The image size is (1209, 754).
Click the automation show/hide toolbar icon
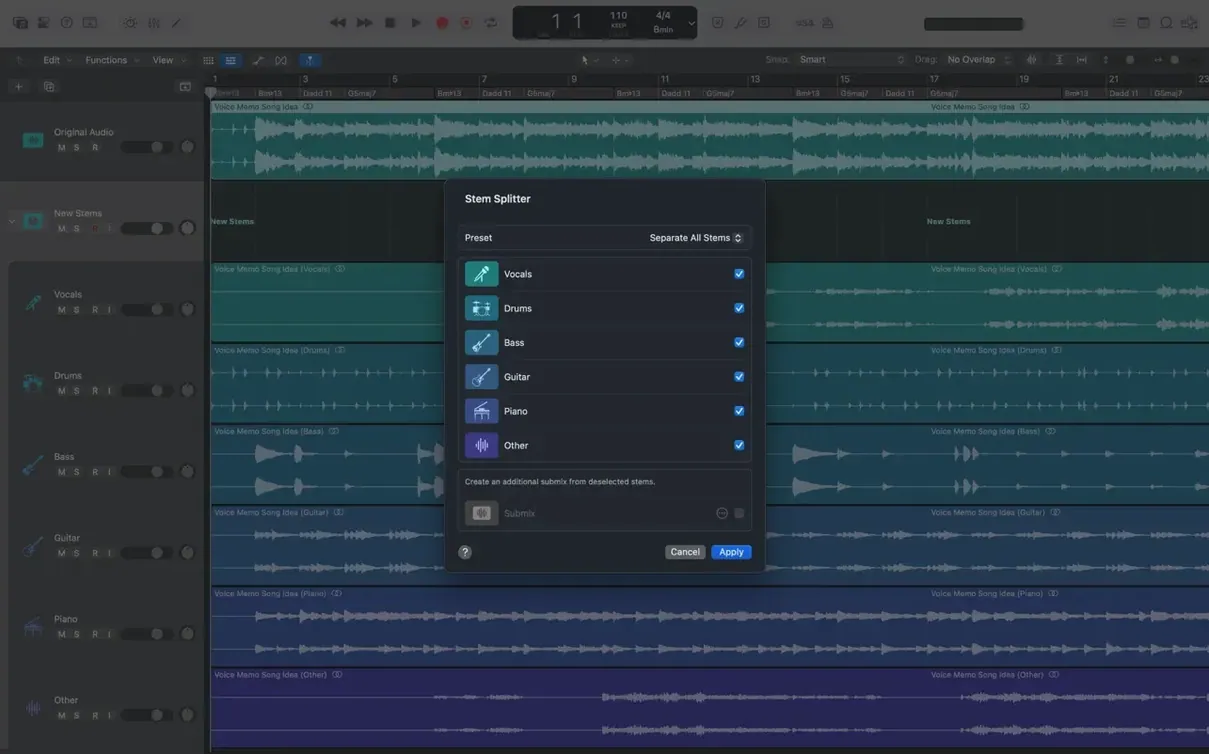pyautogui.click(x=258, y=60)
